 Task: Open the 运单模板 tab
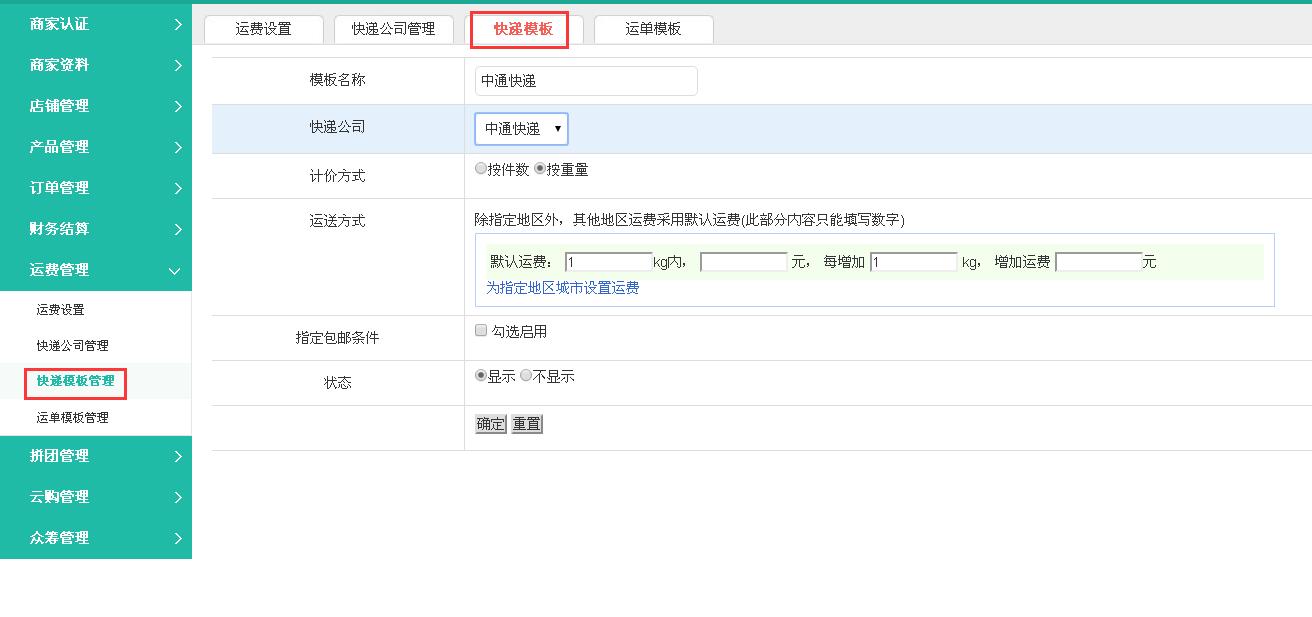click(653, 29)
